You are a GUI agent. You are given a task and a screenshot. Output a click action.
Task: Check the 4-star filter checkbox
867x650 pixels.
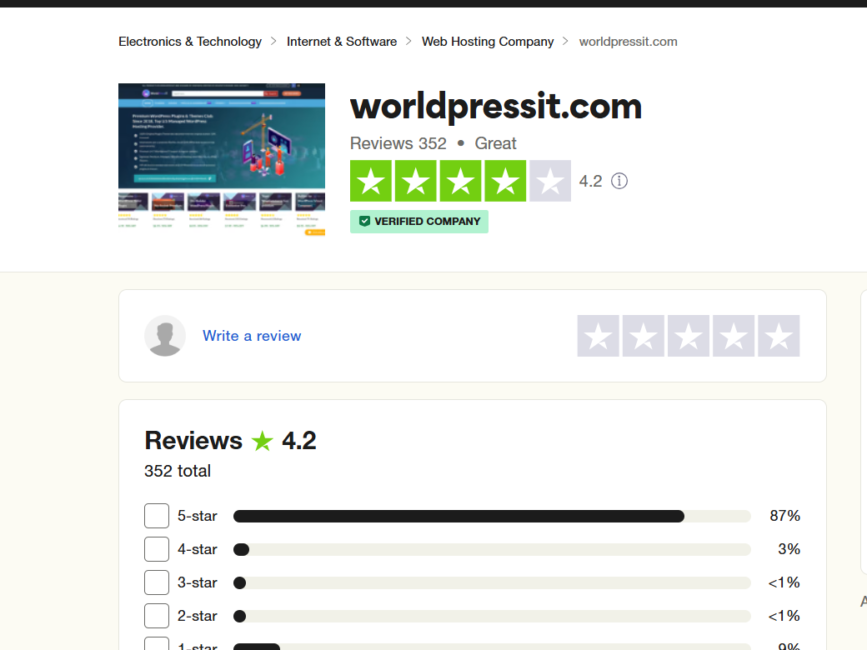[156, 549]
